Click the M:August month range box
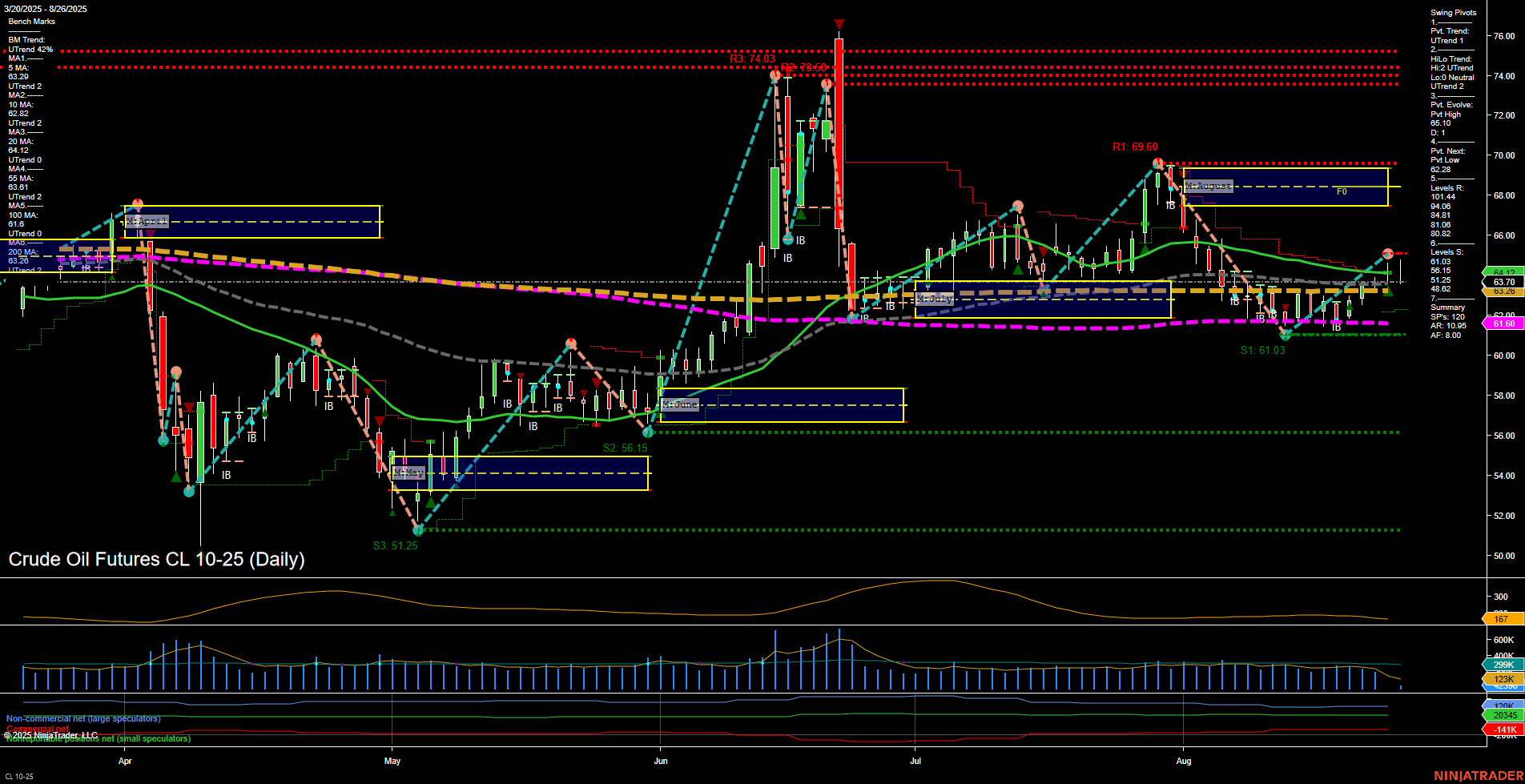The width and height of the screenshot is (1525, 784). tap(1209, 186)
